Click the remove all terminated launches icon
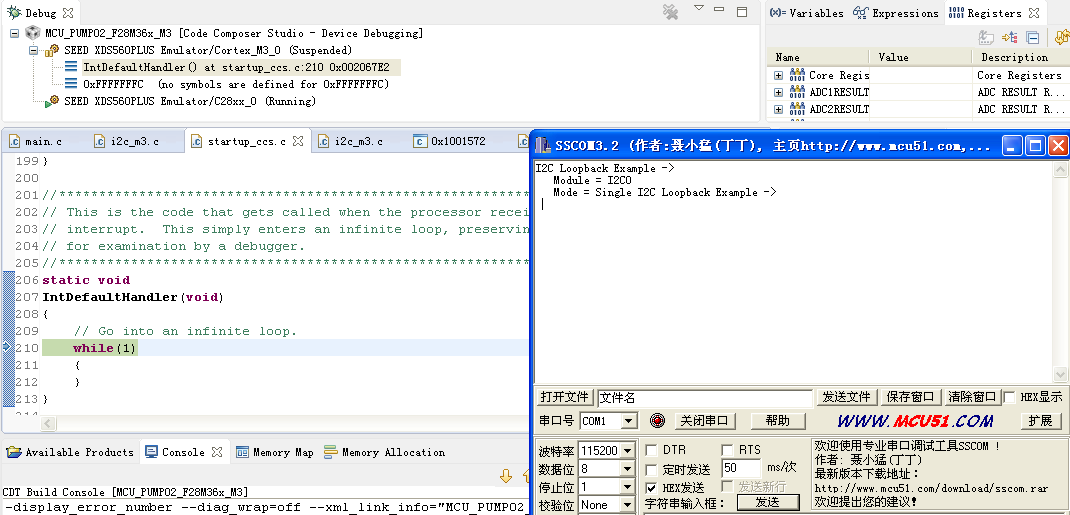Viewport: 1070px width, 515px height. 670,12
